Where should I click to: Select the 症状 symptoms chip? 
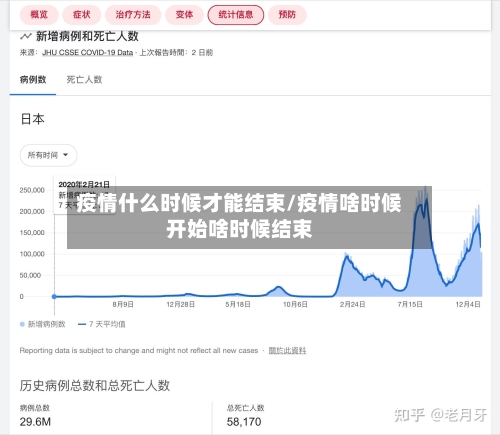point(82,15)
